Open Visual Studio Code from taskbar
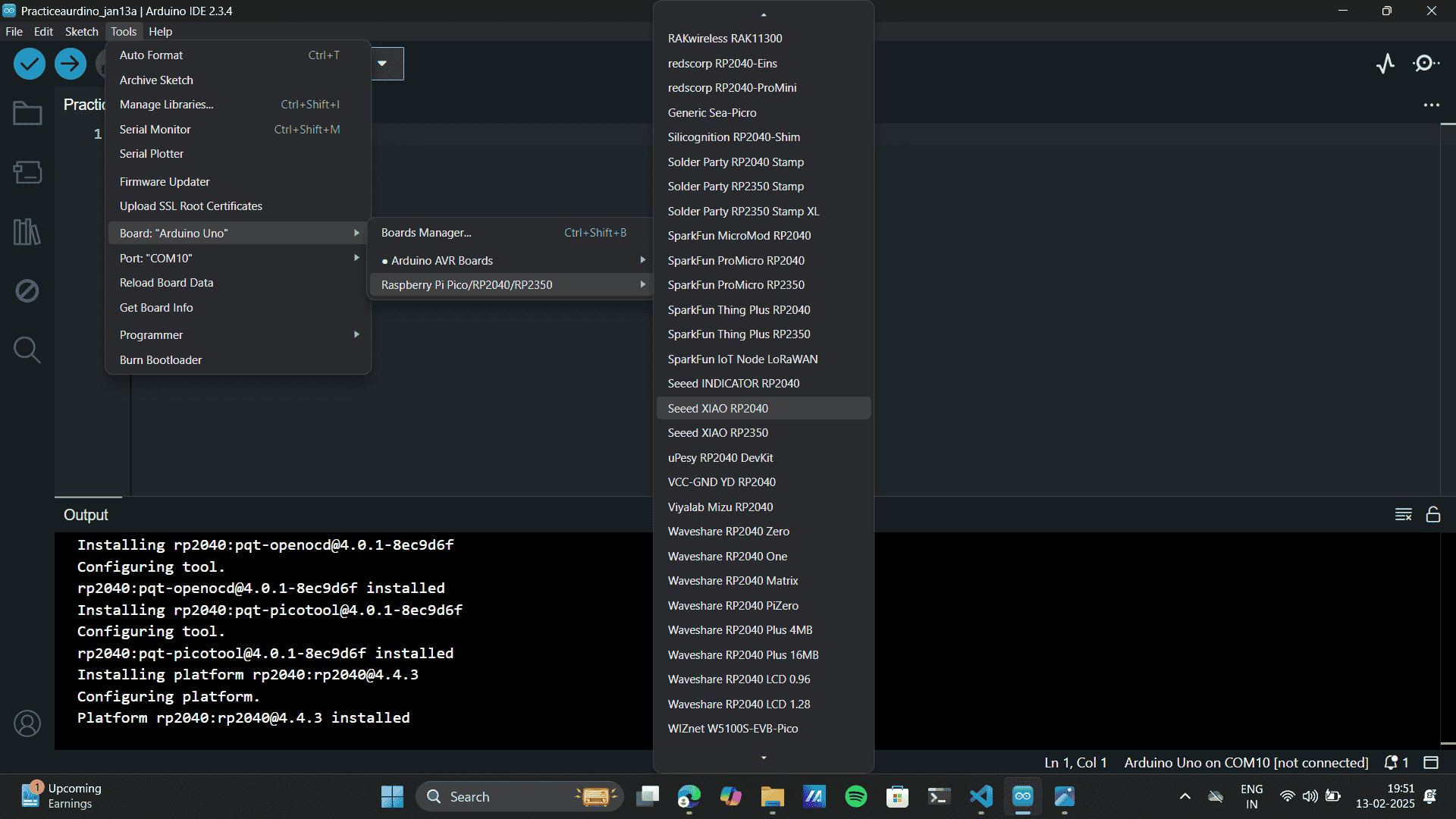The width and height of the screenshot is (1456, 819). tap(981, 796)
